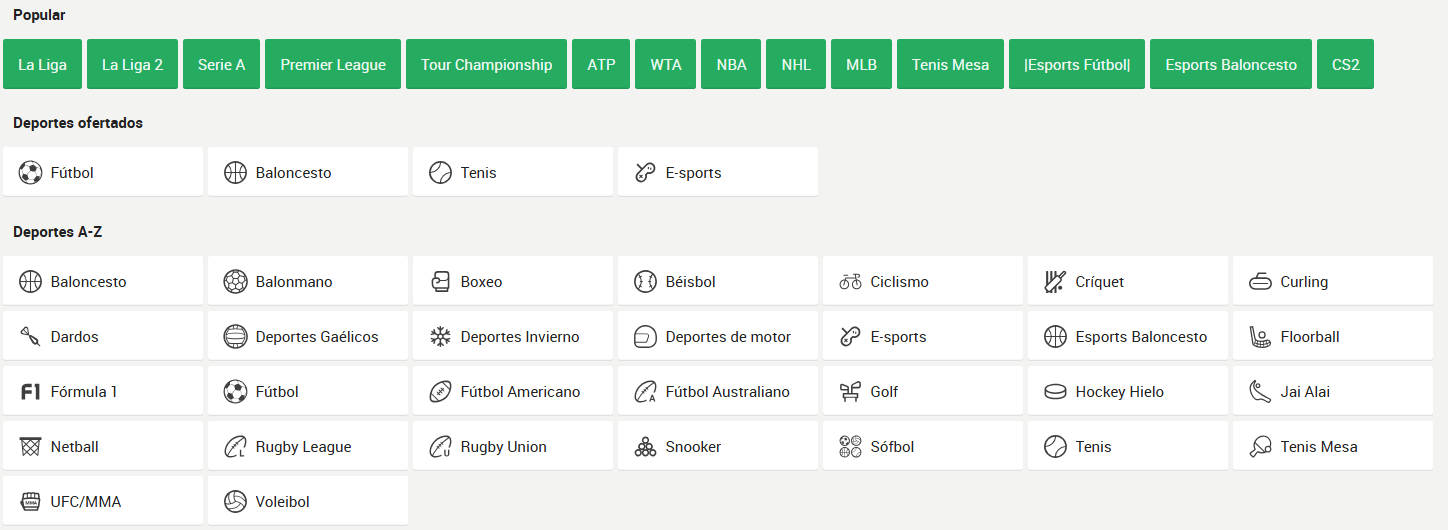Click the CS2 popular button
This screenshot has height=530, width=1448.
tap(1345, 64)
